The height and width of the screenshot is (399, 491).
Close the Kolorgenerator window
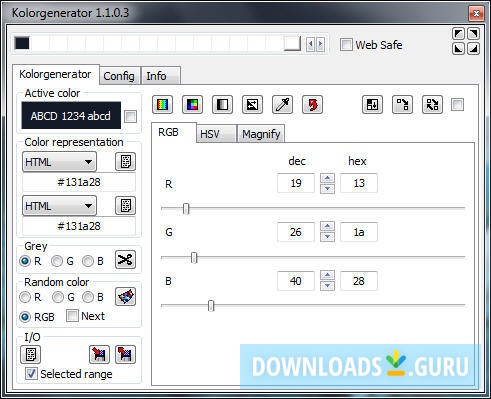(476, 14)
